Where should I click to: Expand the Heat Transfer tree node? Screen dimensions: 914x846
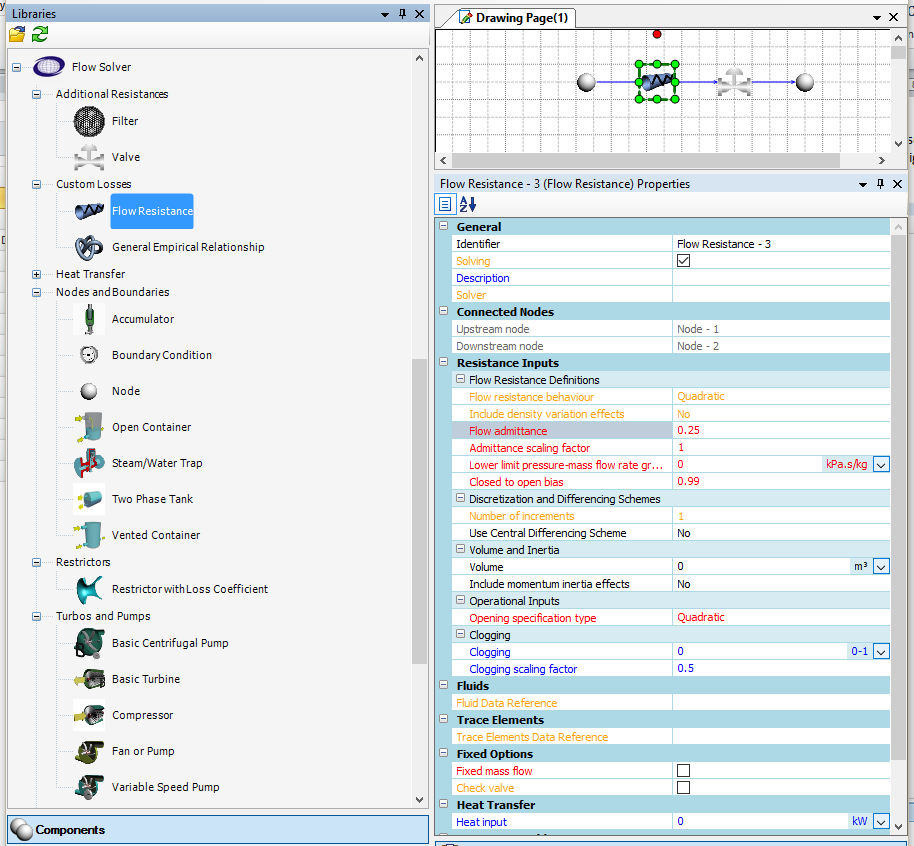(37, 274)
